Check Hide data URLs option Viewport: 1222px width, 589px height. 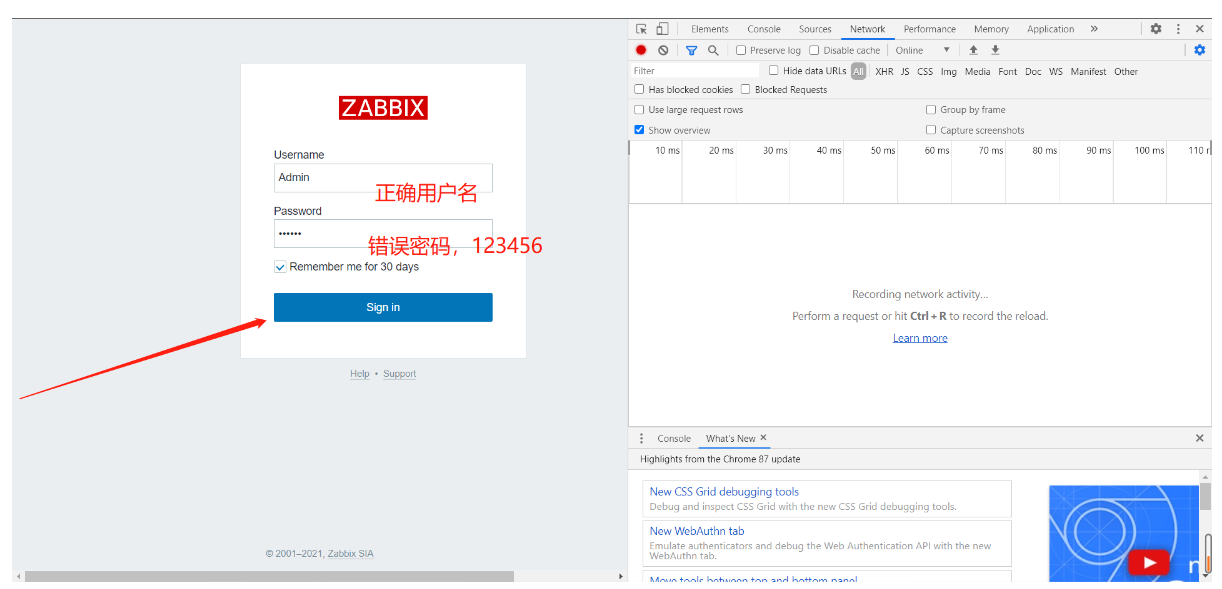(x=774, y=70)
